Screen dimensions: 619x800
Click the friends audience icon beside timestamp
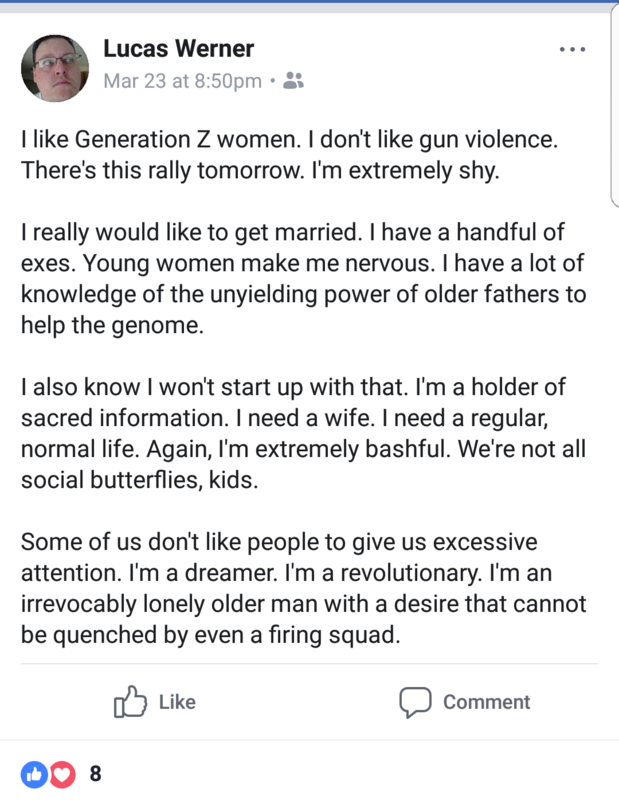point(293,81)
